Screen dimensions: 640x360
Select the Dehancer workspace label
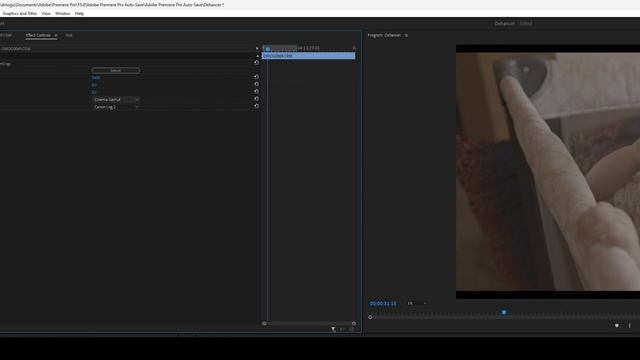point(504,24)
